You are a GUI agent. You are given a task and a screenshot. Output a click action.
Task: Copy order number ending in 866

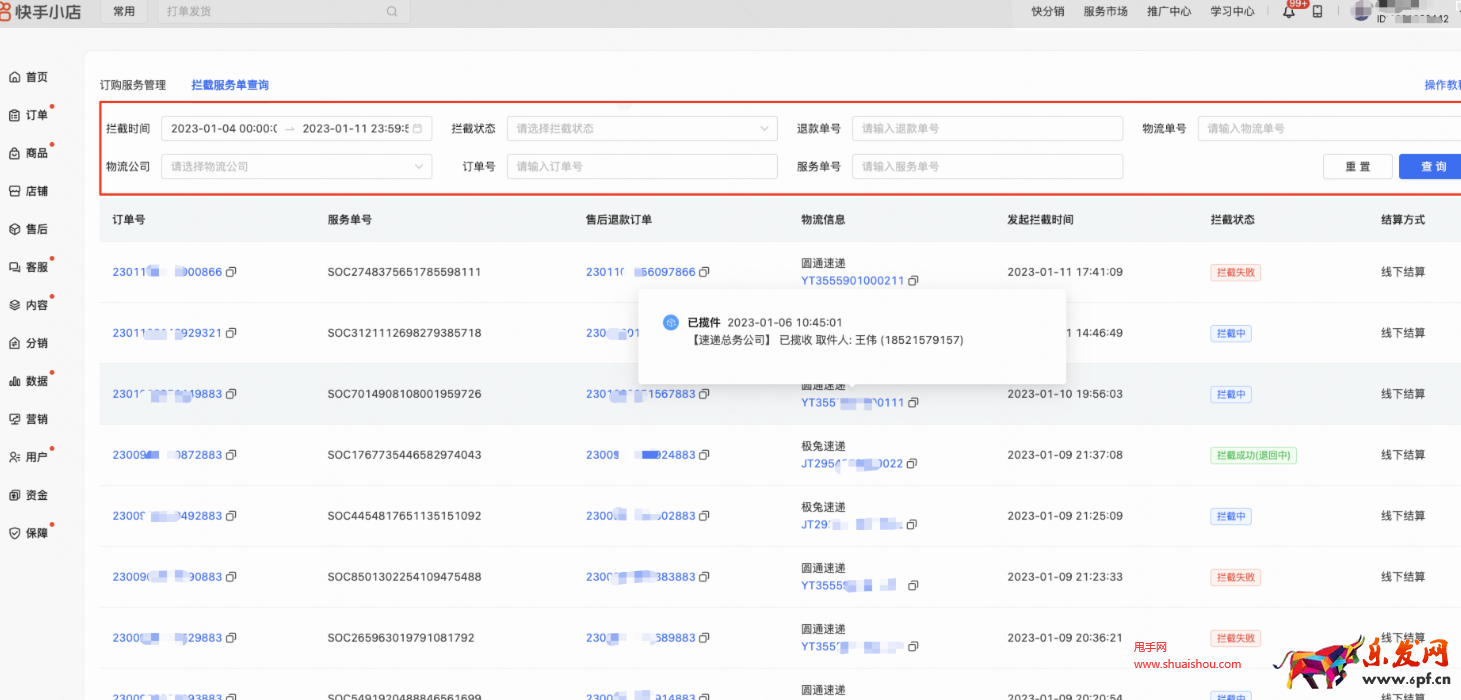pyautogui.click(x=231, y=272)
